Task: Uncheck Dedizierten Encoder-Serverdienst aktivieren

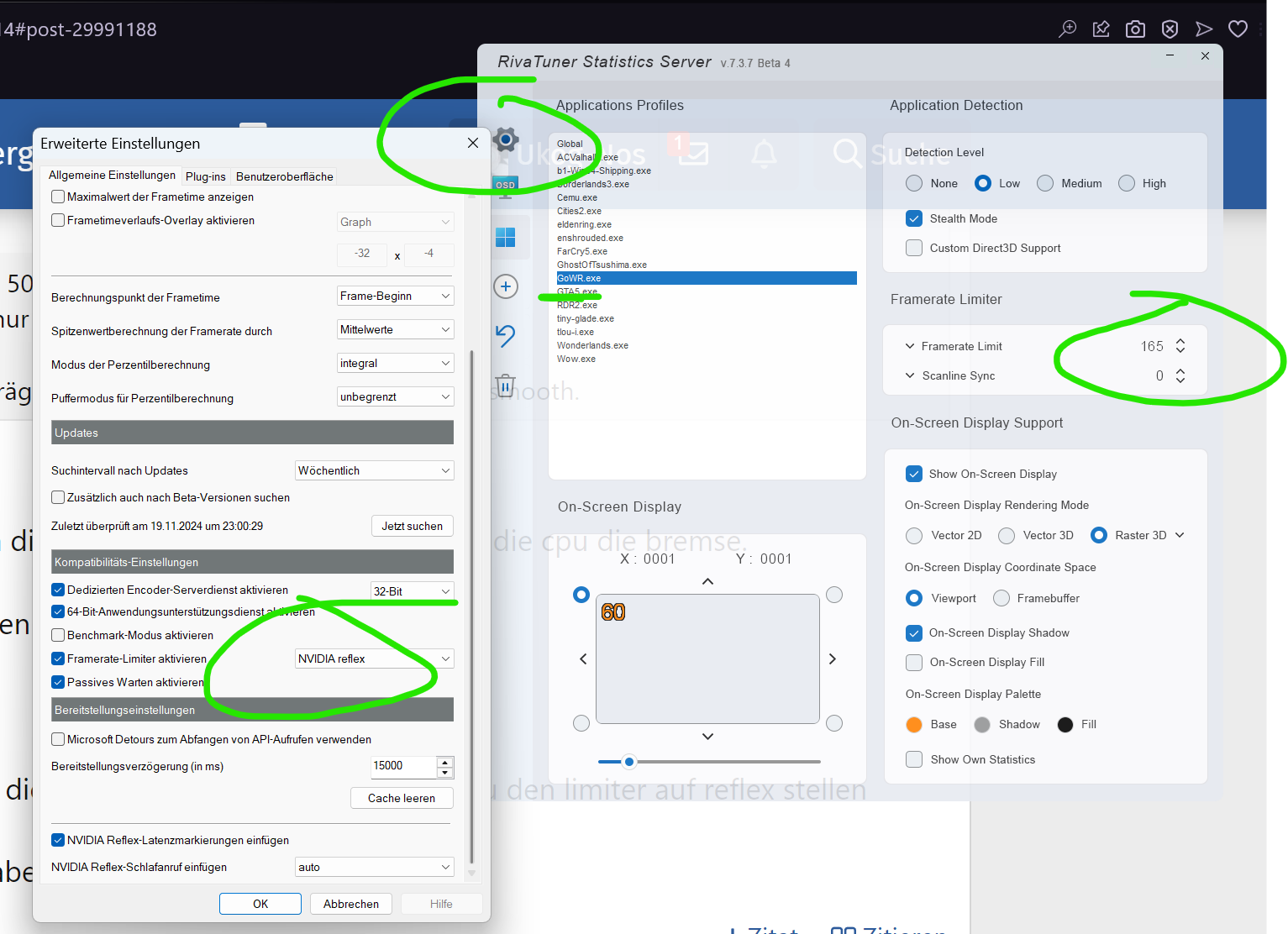Action: [58, 590]
